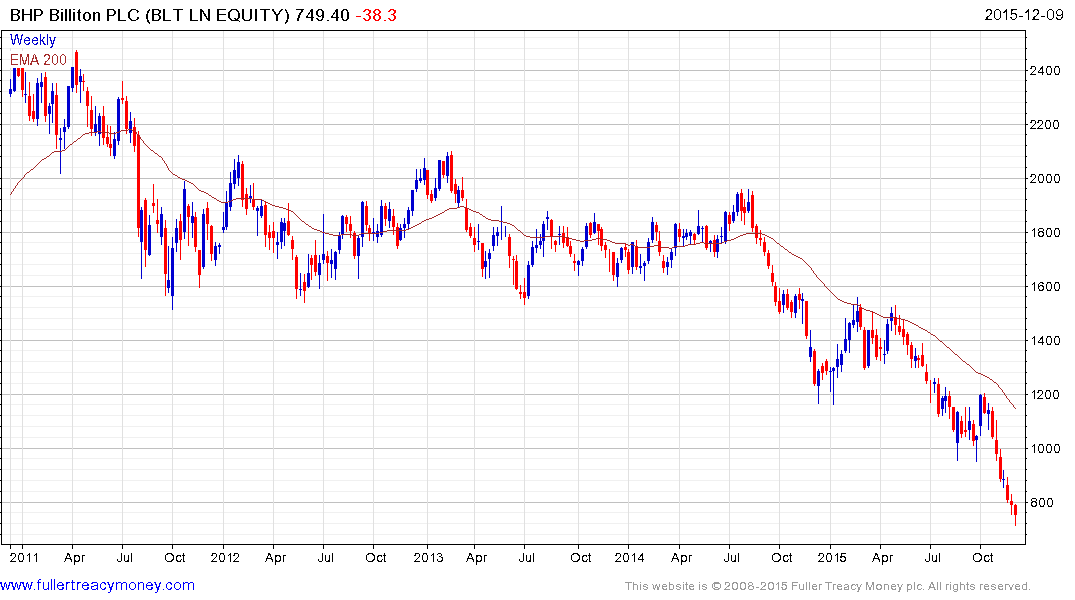Select the 2000 price axis label
The height and width of the screenshot is (600, 1075).
point(1045,179)
